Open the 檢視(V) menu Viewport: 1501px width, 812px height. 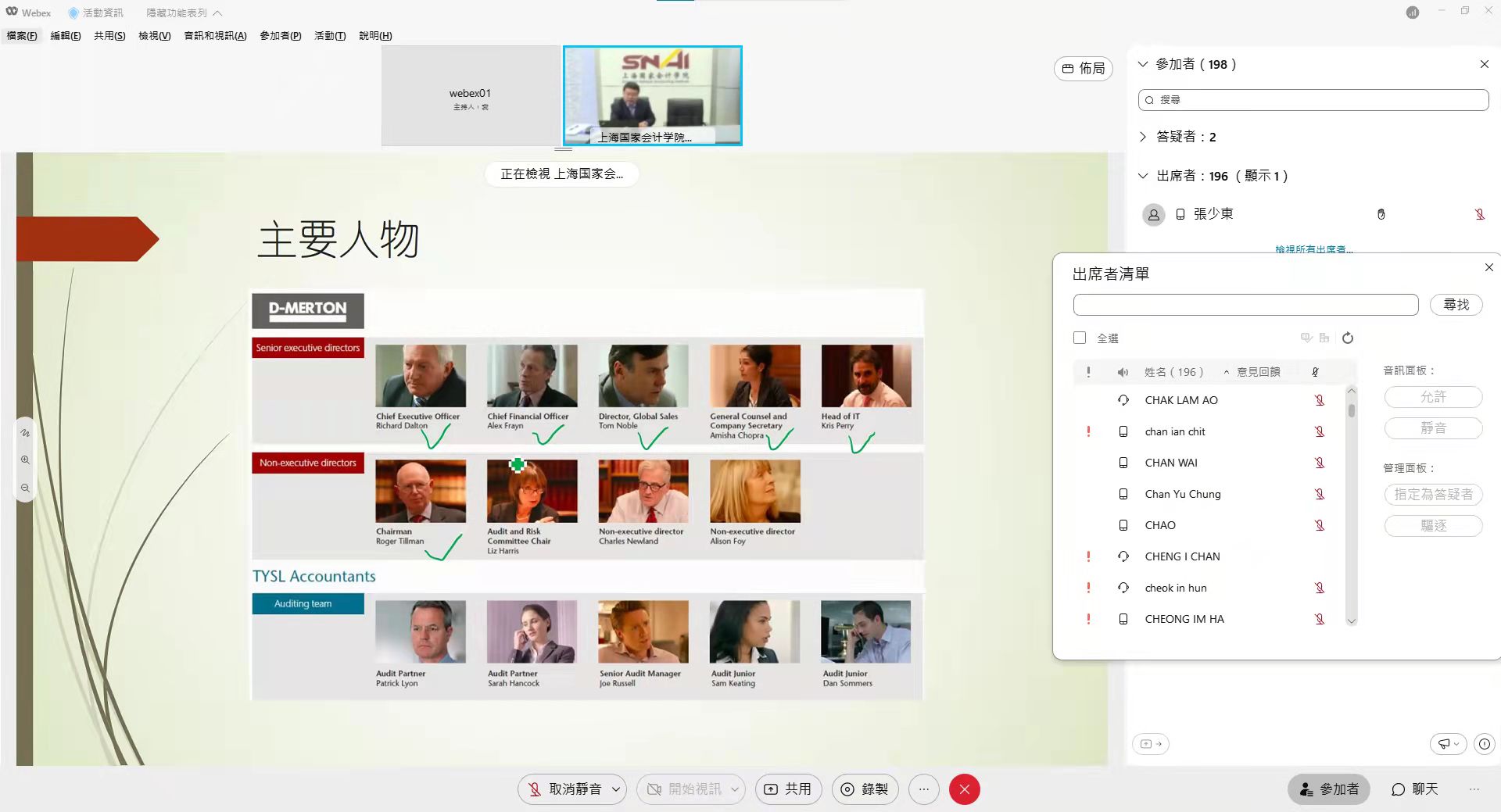[155, 36]
